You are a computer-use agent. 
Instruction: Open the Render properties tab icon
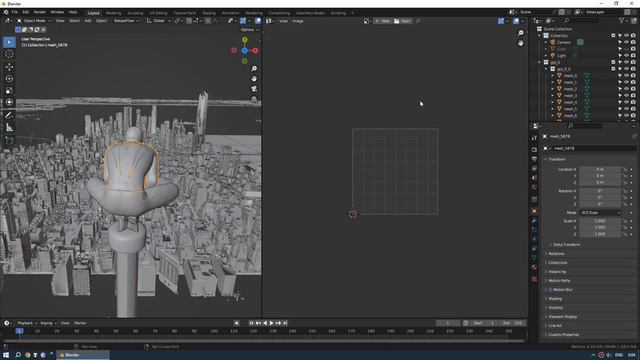(534, 149)
